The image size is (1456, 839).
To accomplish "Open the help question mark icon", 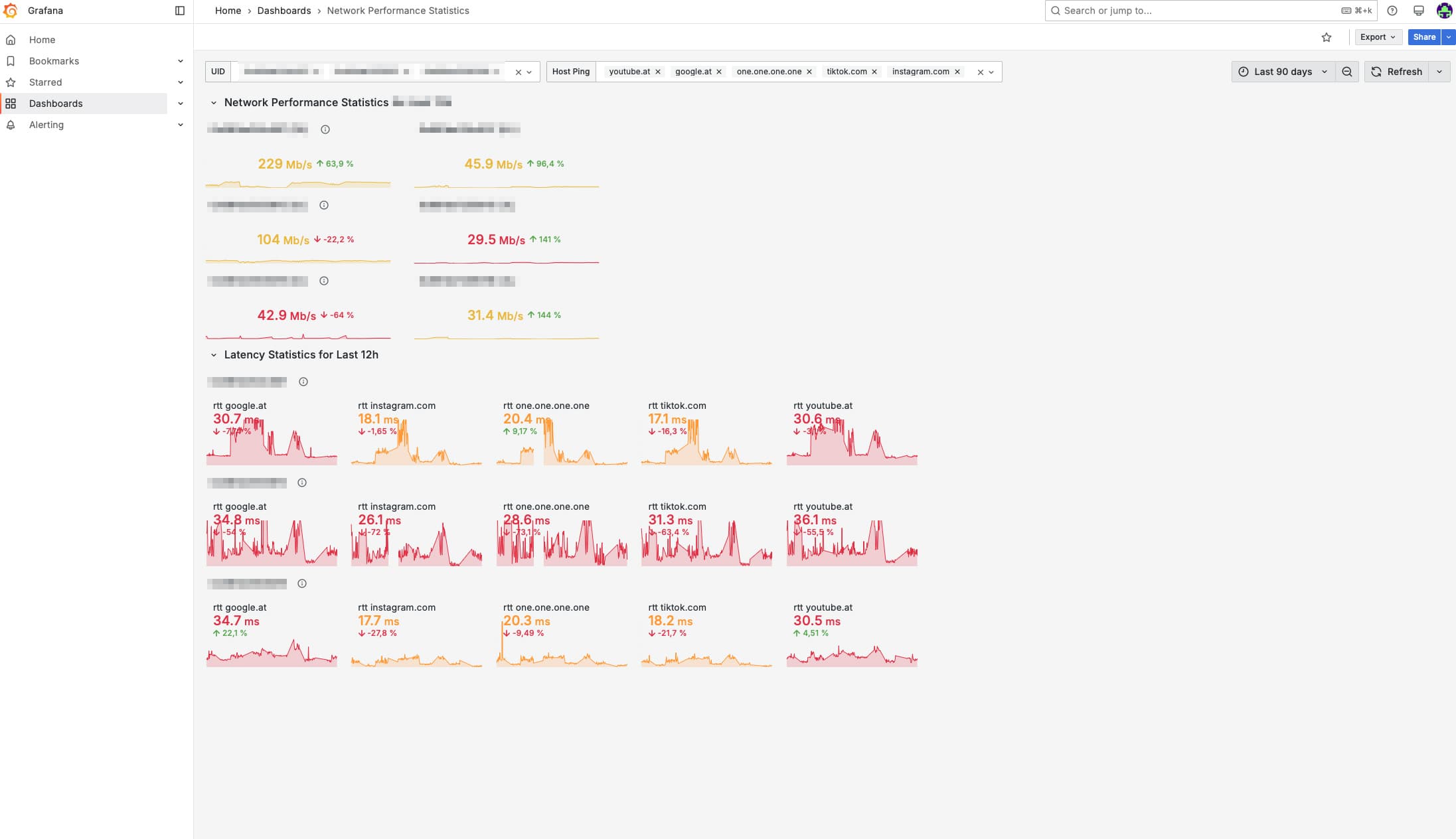I will pyautogui.click(x=1392, y=11).
